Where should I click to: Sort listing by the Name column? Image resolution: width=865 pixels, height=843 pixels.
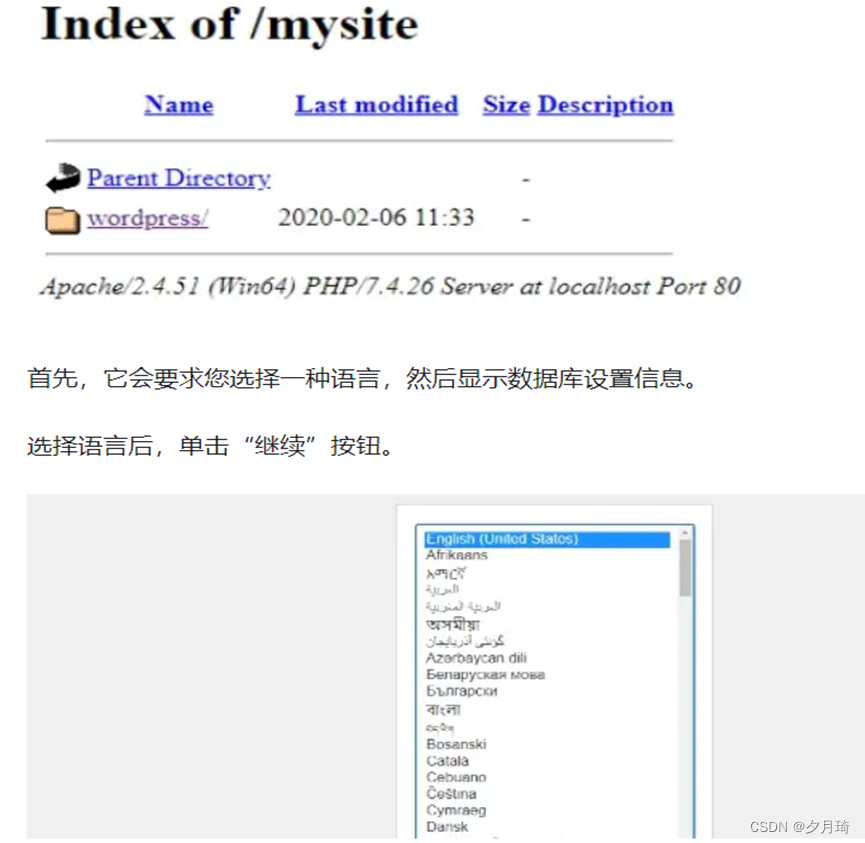(178, 105)
